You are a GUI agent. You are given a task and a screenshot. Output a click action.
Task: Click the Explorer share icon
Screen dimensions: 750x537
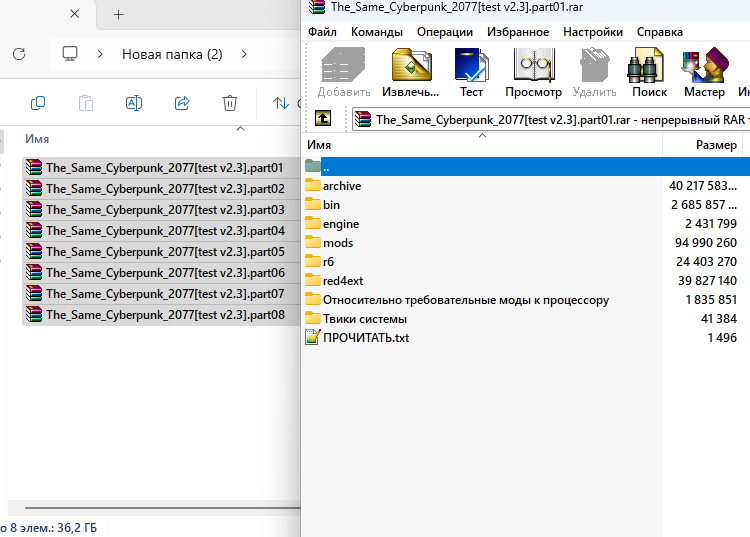tap(182, 103)
